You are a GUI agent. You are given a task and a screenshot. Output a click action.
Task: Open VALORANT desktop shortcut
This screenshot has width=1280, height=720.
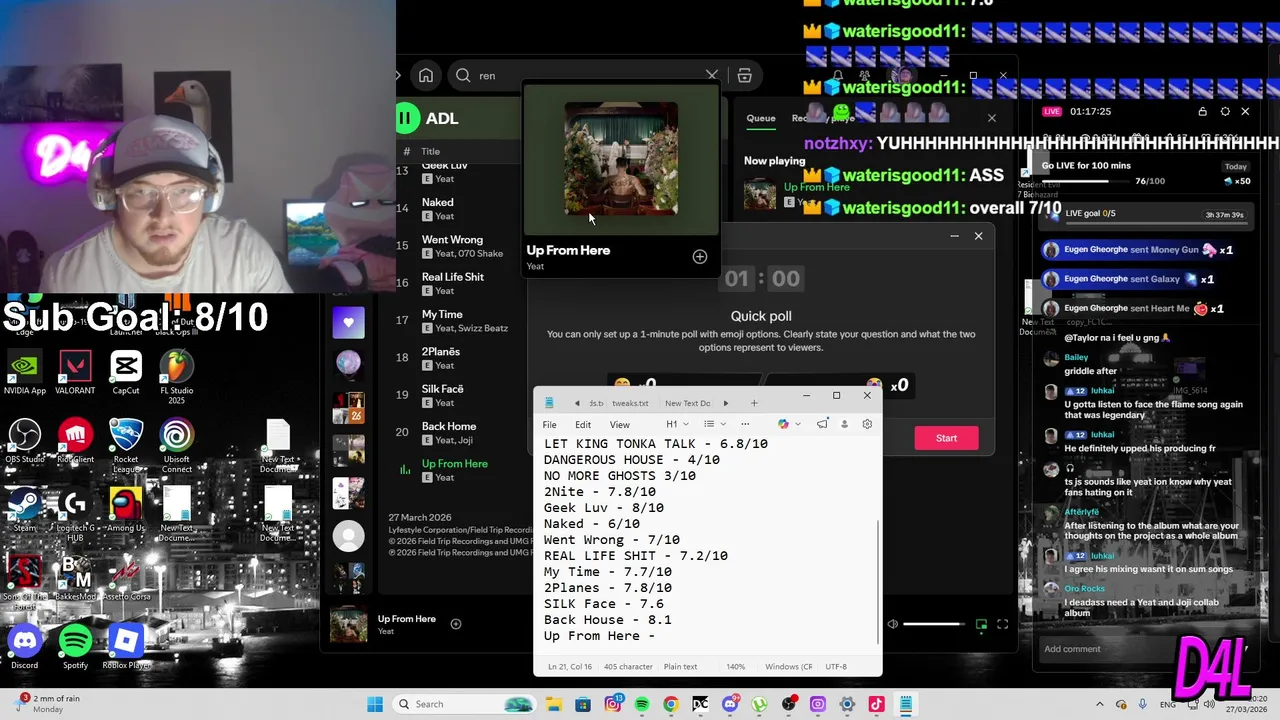75,373
